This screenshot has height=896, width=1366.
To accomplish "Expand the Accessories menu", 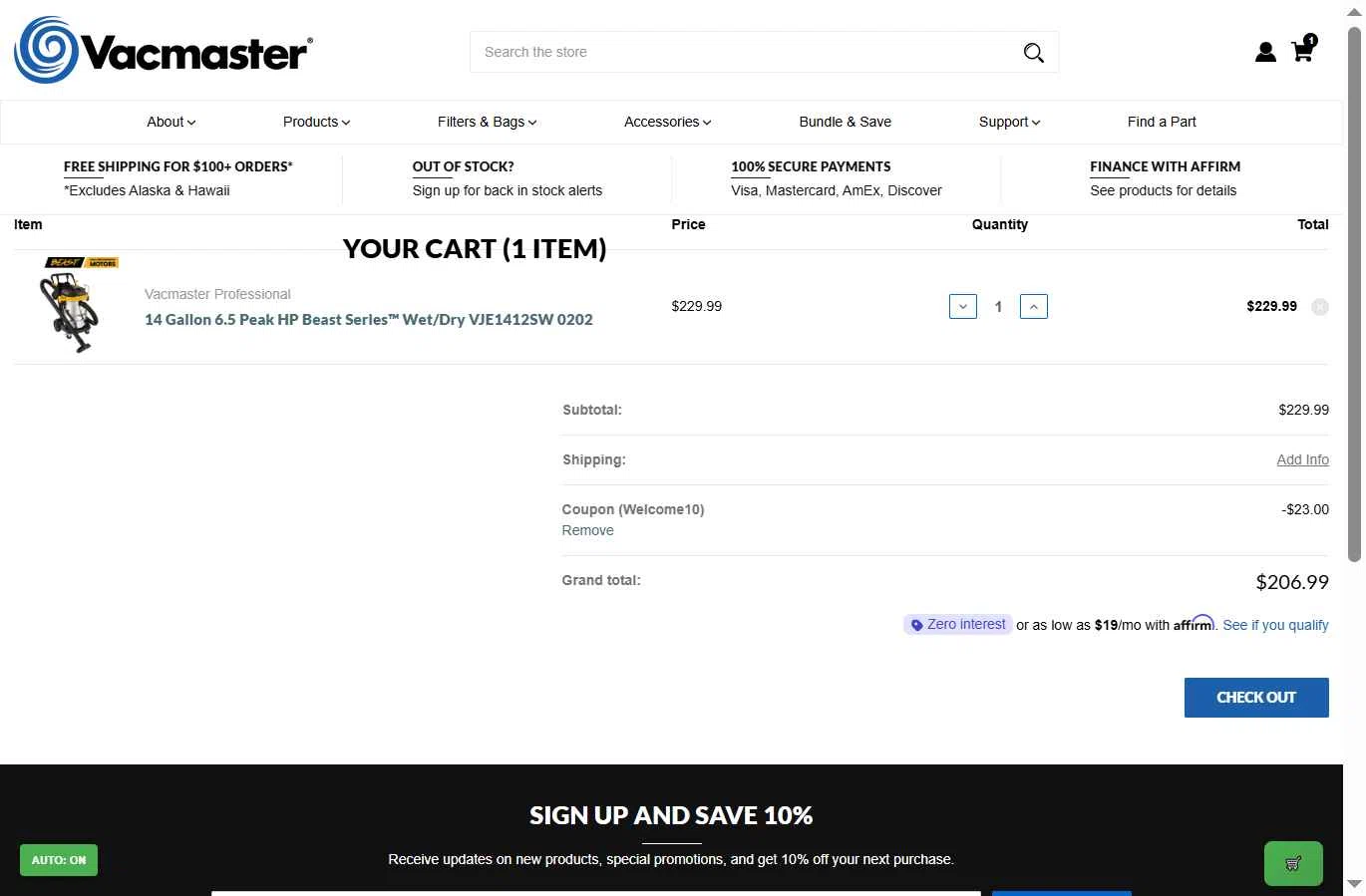I will [x=668, y=122].
